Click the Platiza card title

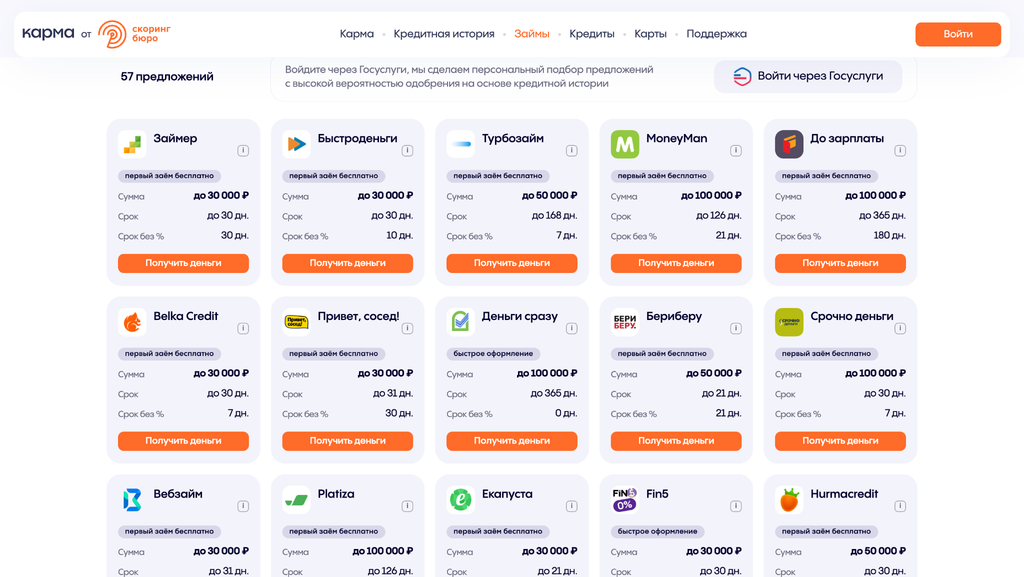tap(336, 494)
